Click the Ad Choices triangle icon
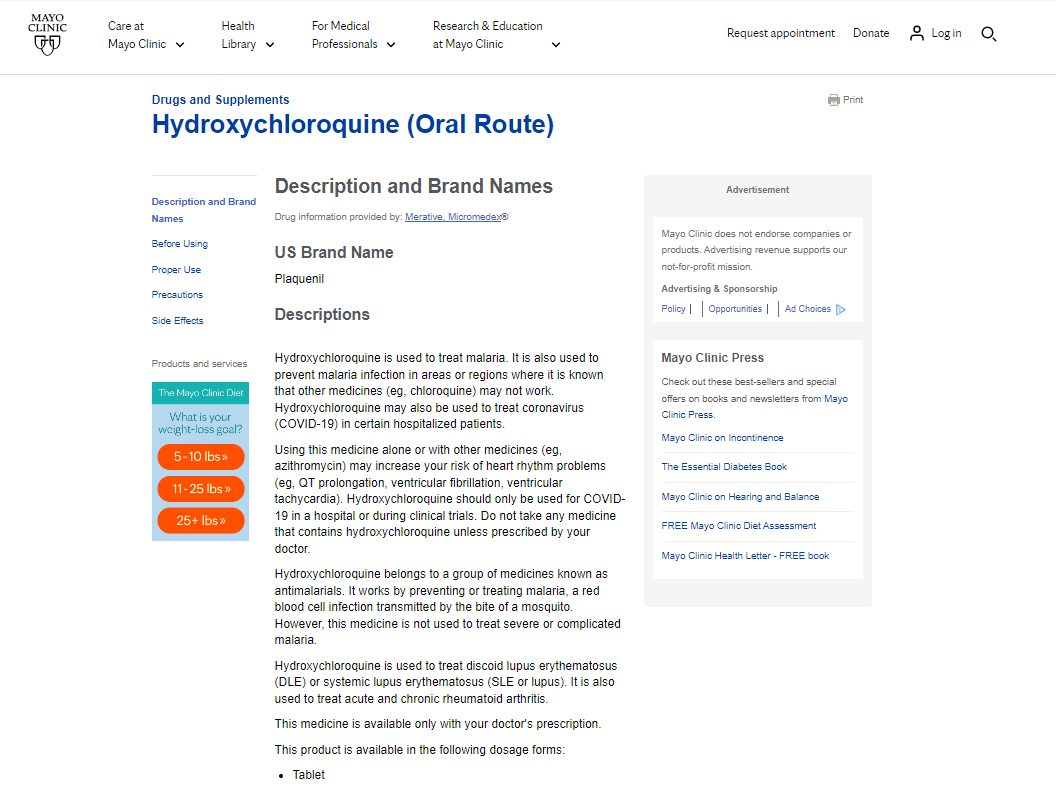Viewport: 1056px width, 793px height. point(841,310)
